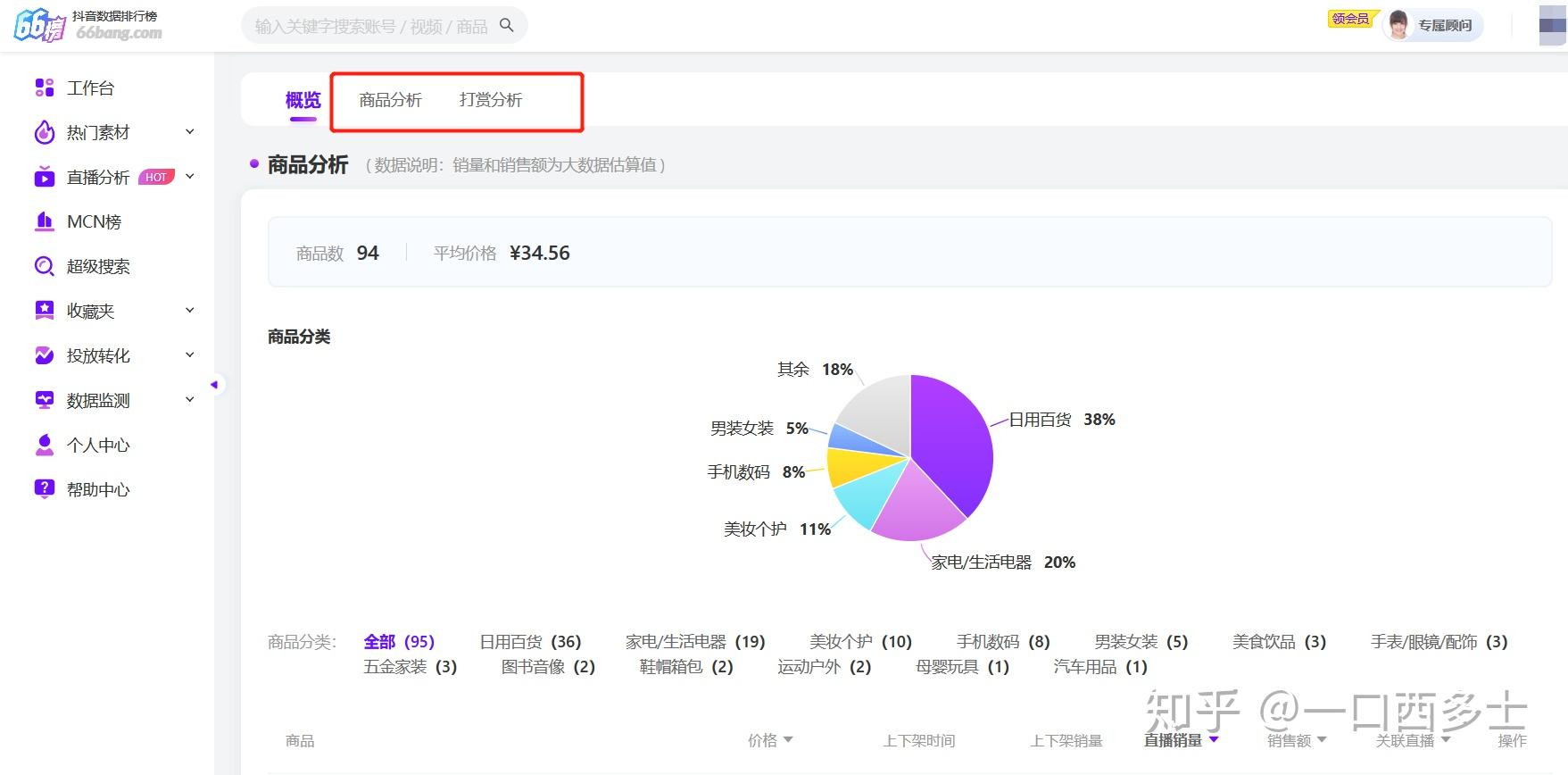Image resolution: width=1568 pixels, height=775 pixels.
Task: Filter by 手表/眼镜/配饰 (3) category
Action: coord(1439,642)
